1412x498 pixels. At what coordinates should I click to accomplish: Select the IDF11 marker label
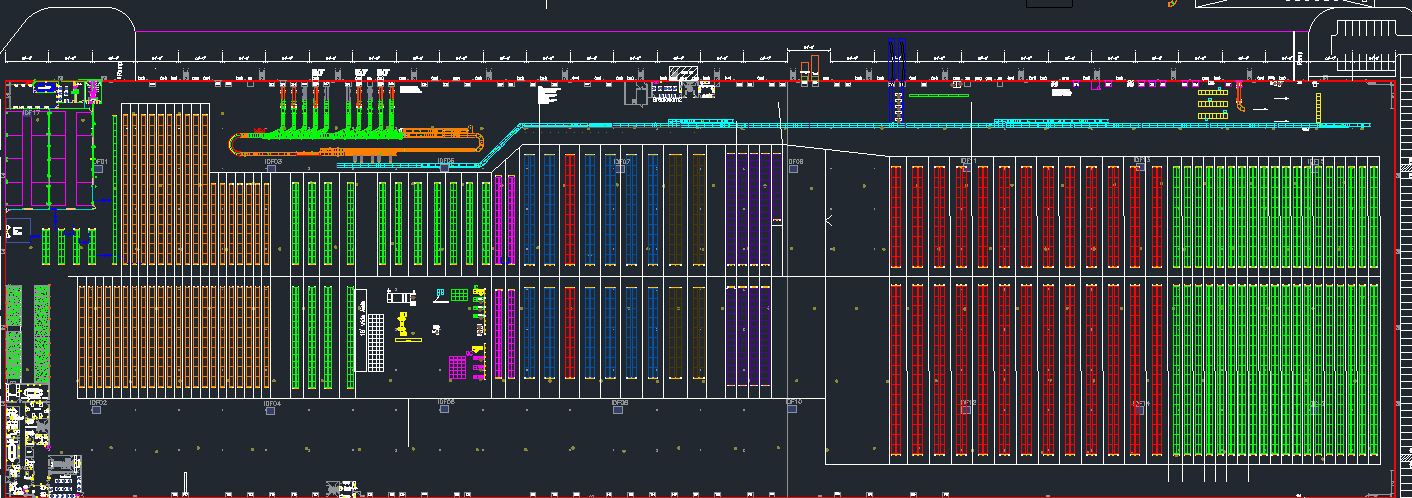click(x=967, y=161)
